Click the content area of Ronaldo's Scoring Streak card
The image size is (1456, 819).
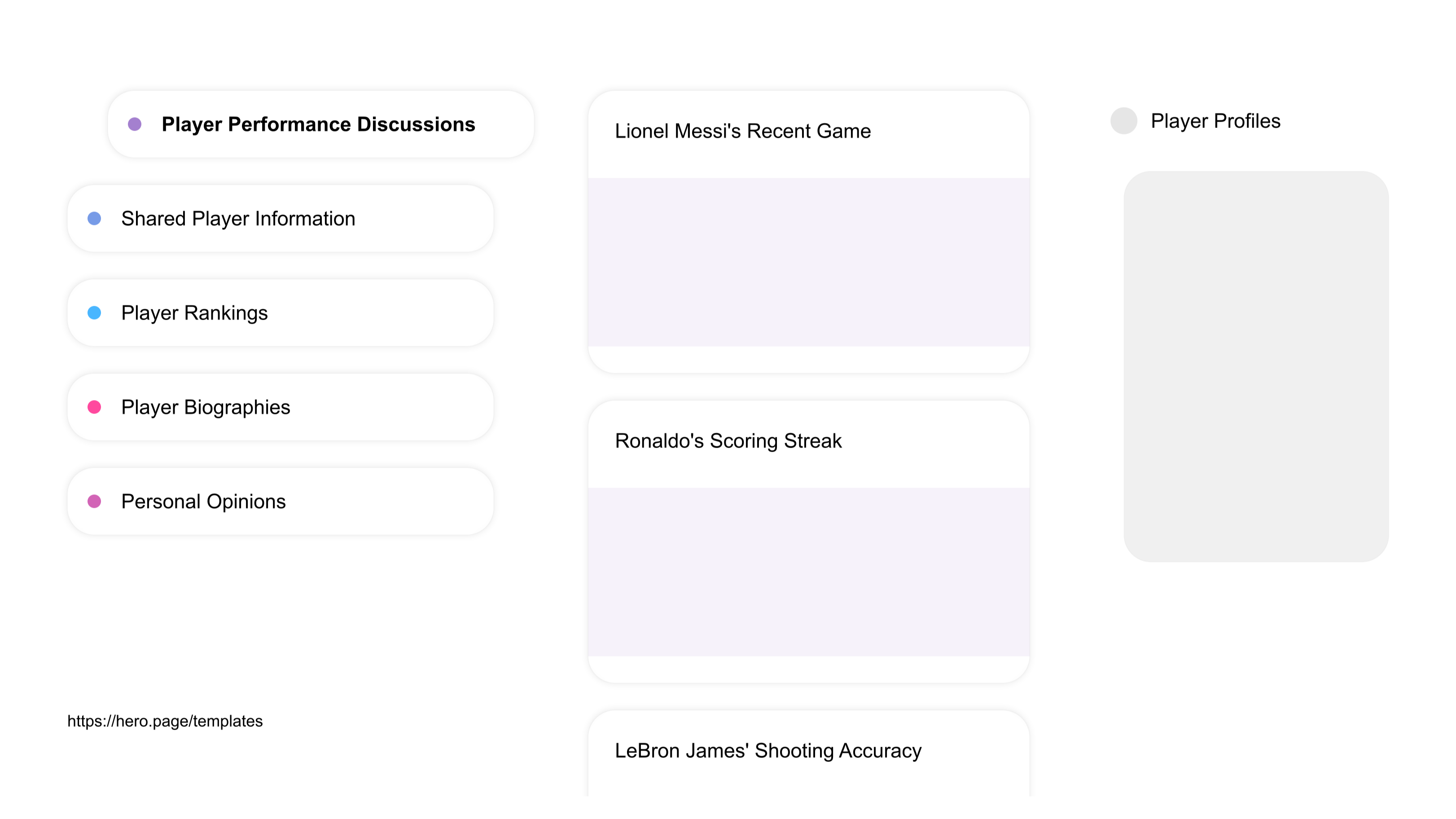[808, 572]
